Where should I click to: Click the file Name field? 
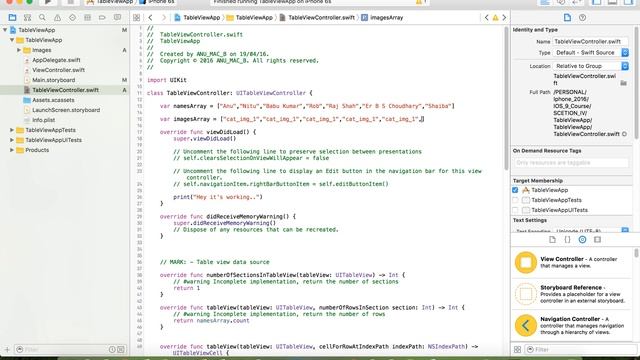[591, 41]
